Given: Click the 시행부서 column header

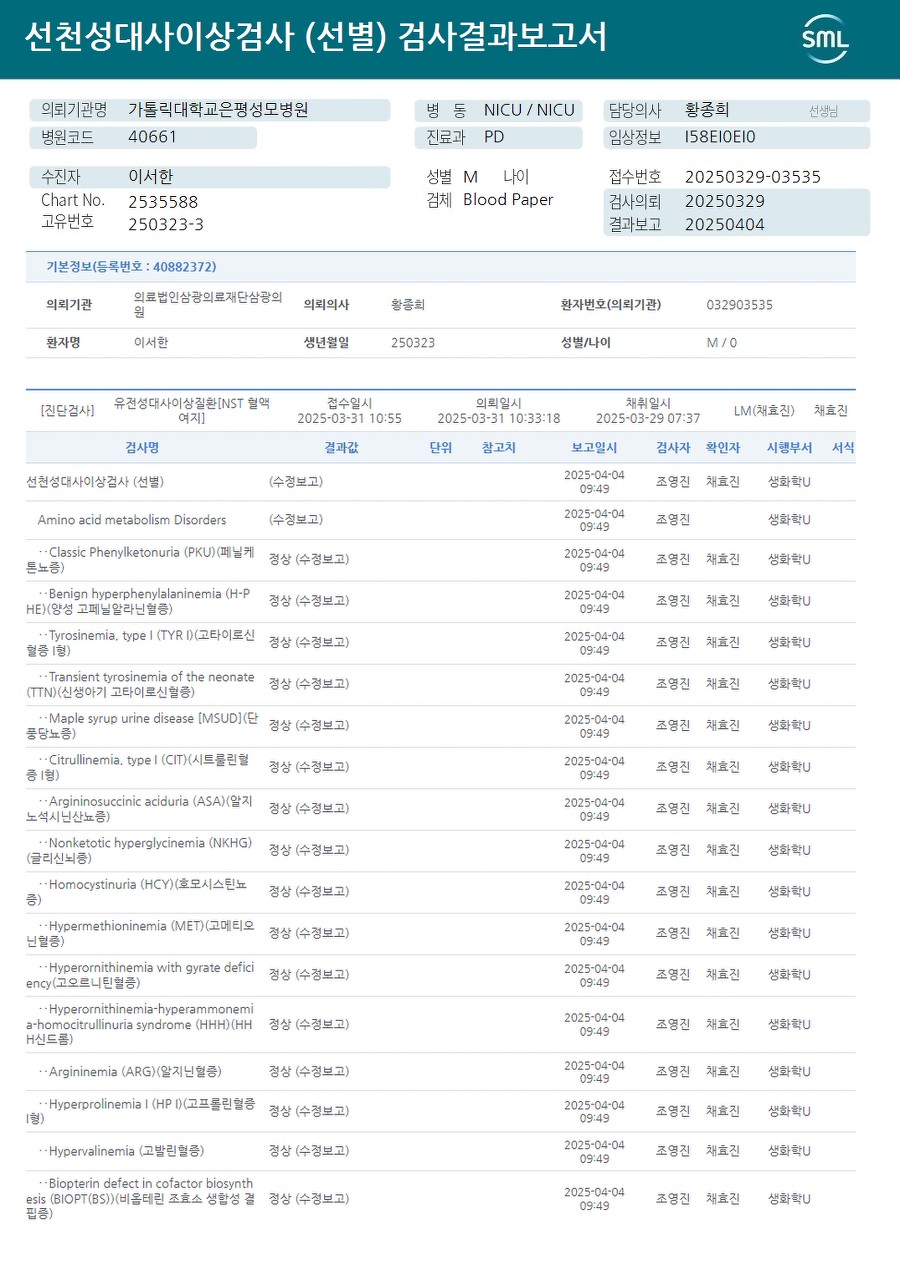Looking at the screenshot, I should click(789, 448).
